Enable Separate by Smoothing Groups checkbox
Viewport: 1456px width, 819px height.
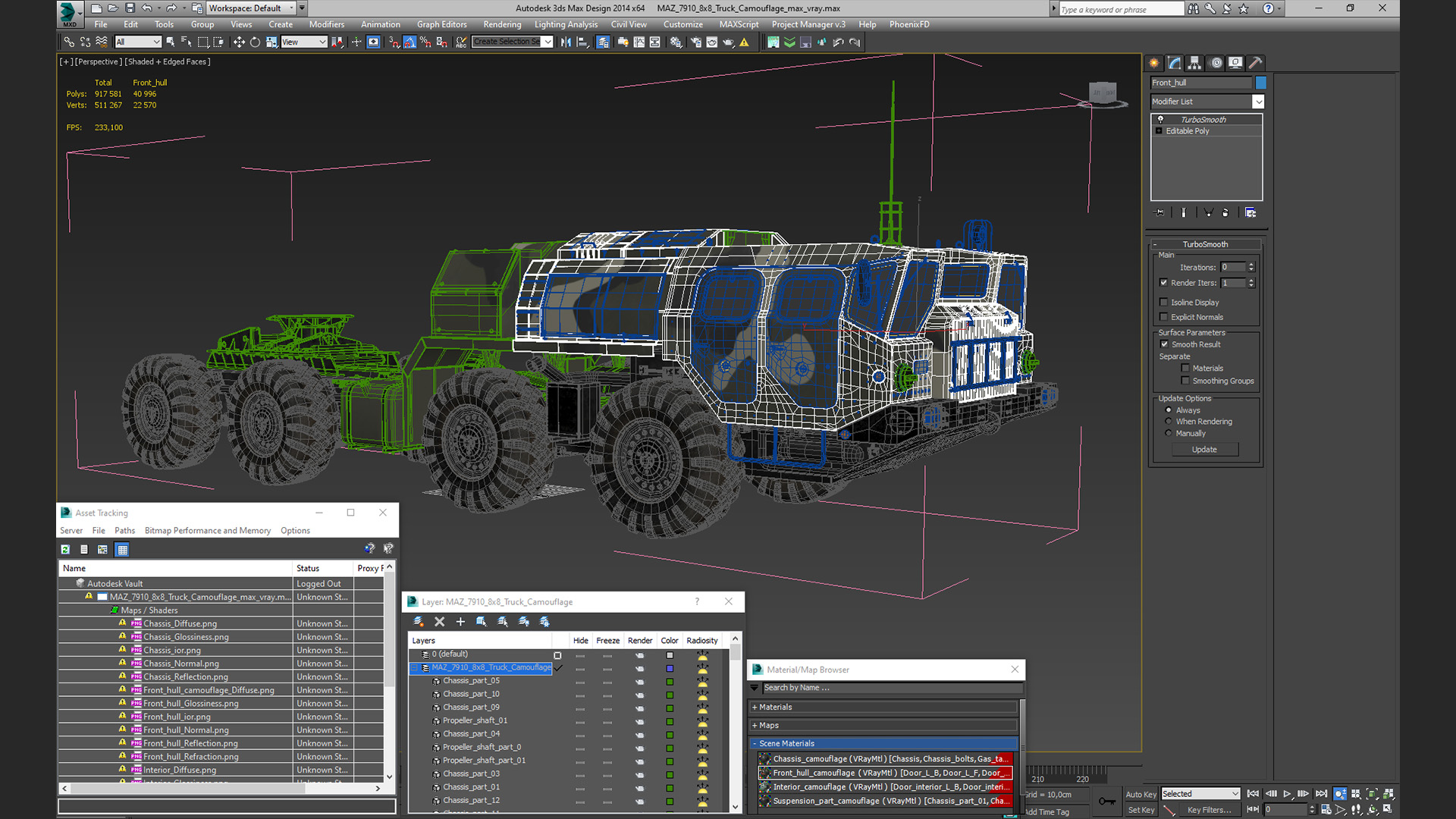(x=1185, y=381)
